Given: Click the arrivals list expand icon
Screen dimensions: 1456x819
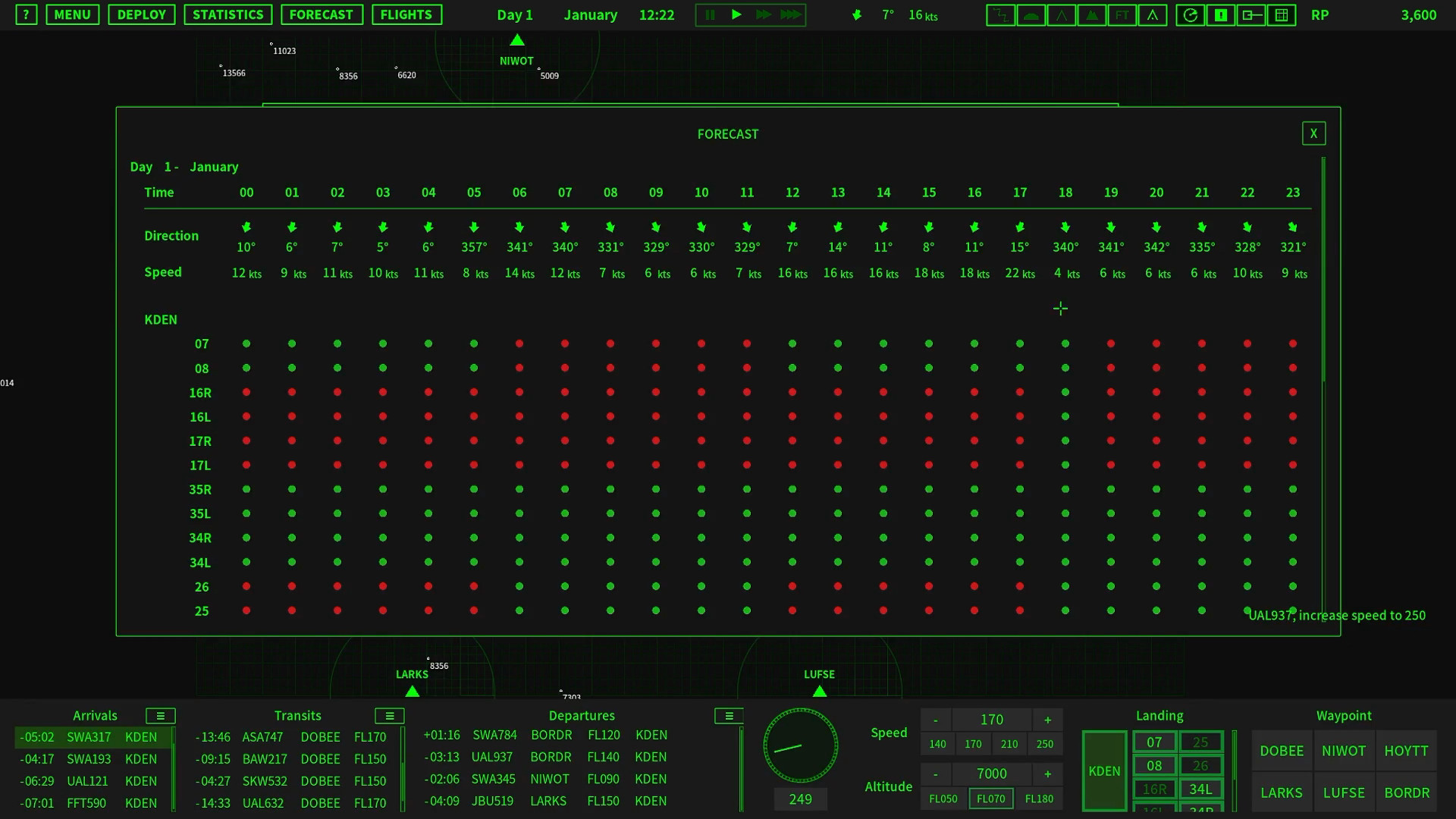Looking at the screenshot, I should click(160, 715).
